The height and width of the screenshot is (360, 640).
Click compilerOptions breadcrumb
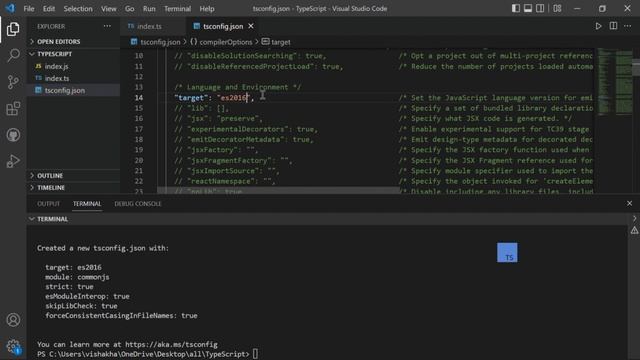[226, 42]
